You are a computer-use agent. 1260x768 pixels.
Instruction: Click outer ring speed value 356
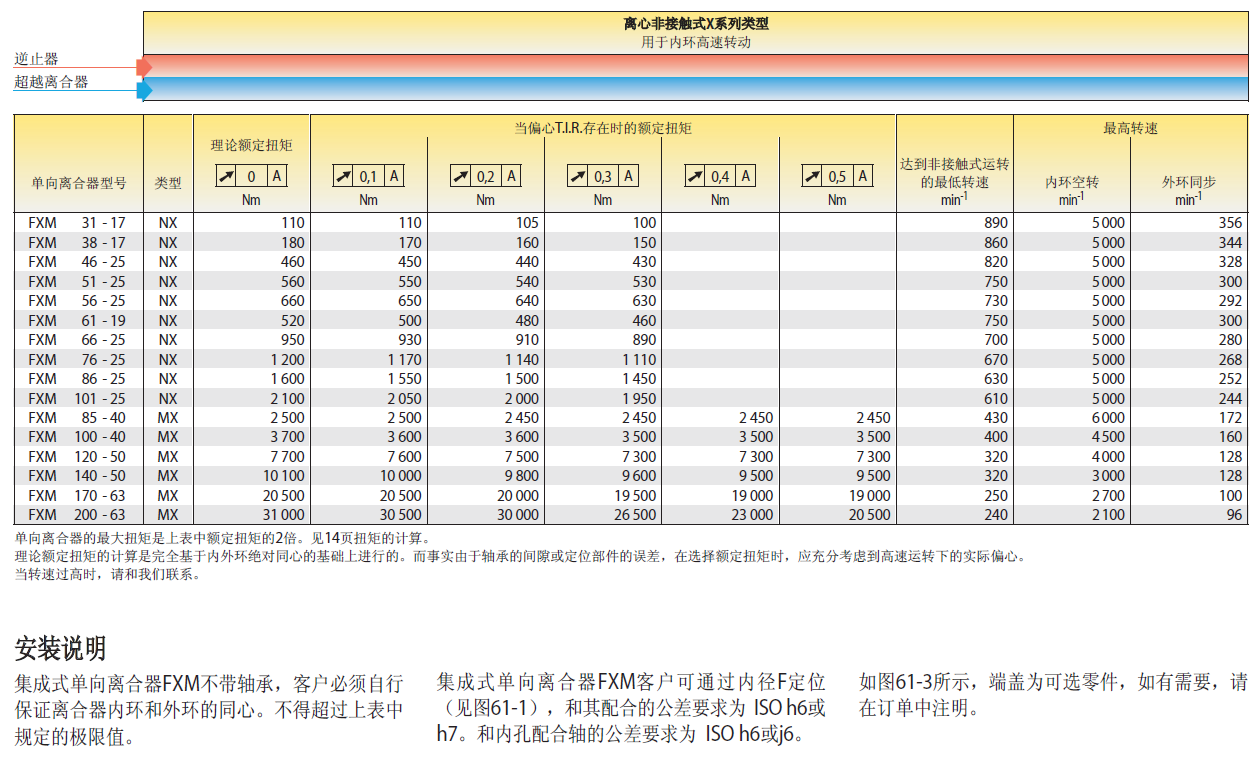point(1230,223)
